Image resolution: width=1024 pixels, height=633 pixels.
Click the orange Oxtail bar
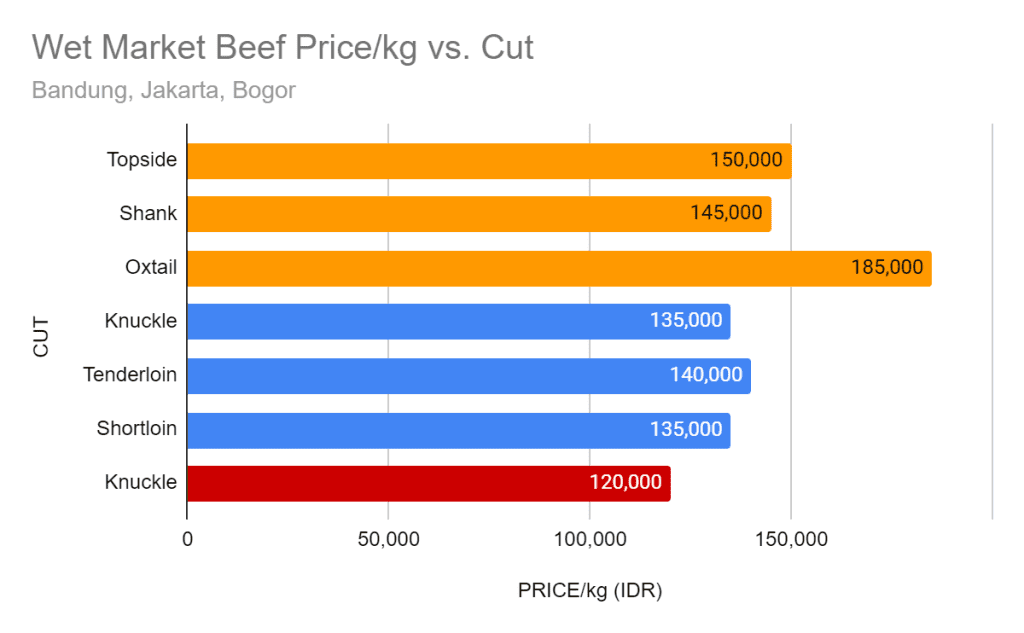click(560, 268)
